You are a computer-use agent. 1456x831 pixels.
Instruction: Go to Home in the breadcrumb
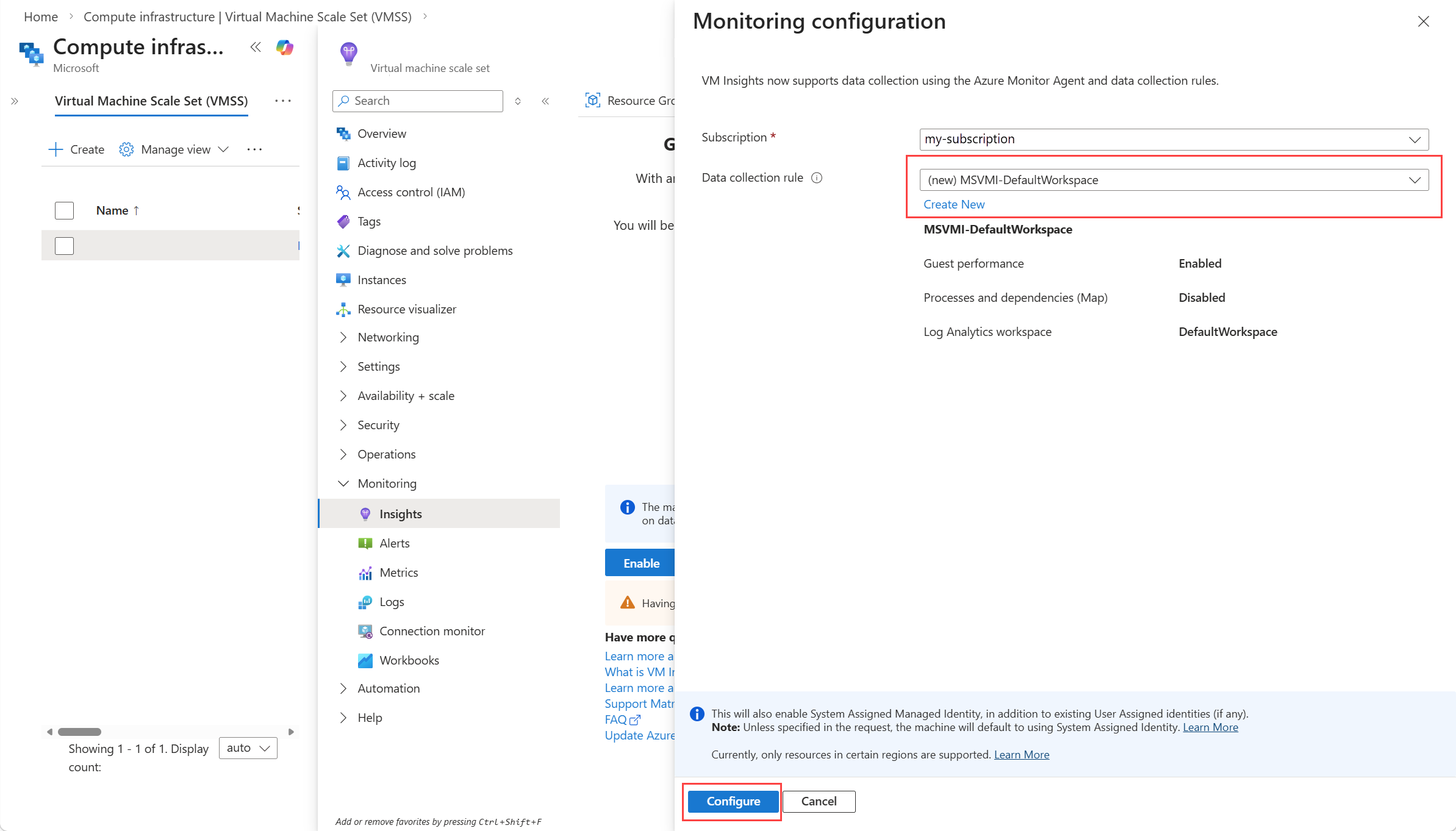[41, 17]
